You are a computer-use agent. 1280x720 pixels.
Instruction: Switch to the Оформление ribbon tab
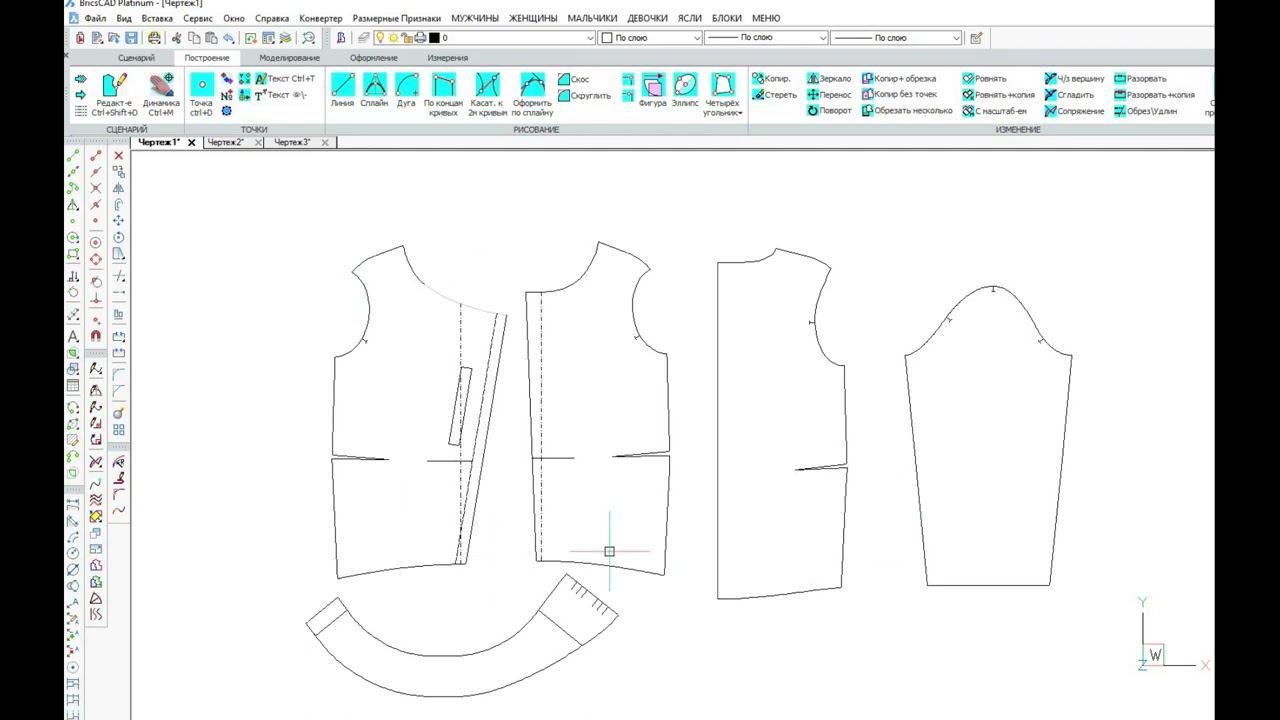373,58
